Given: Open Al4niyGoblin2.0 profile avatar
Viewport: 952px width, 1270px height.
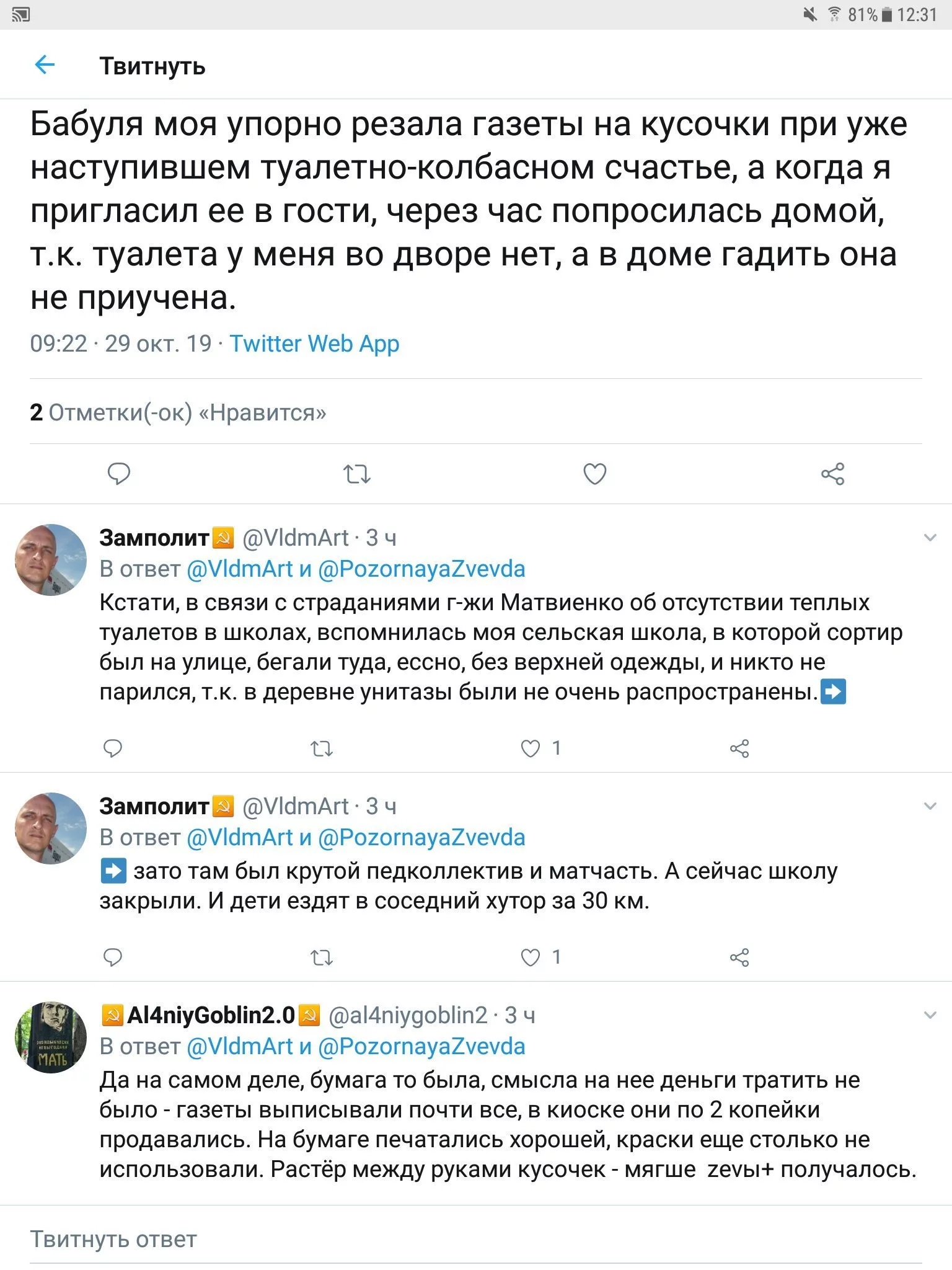Looking at the screenshot, I should coord(51,1037).
